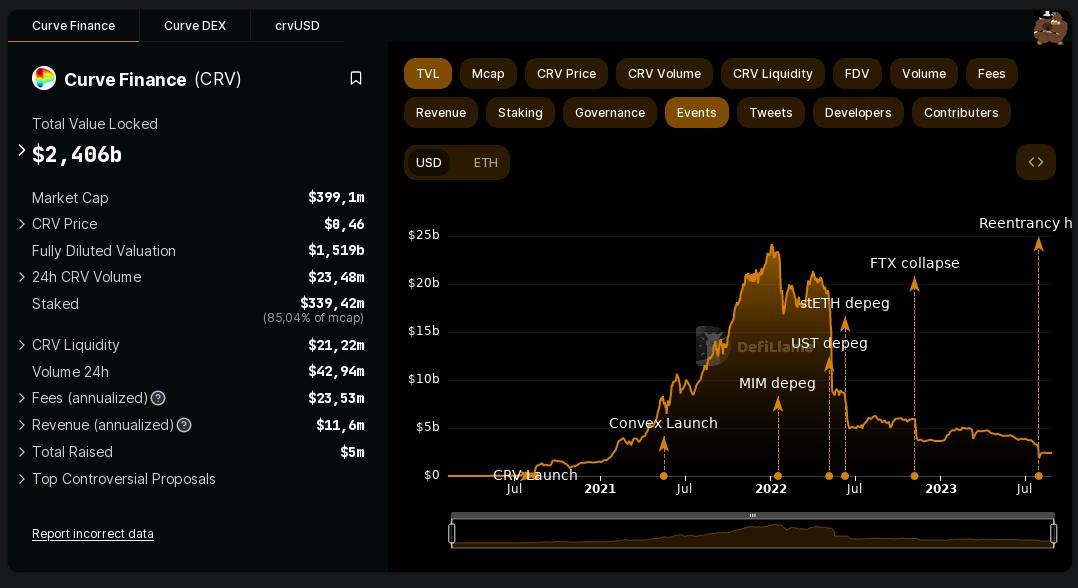Image resolution: width=1078 pixels, height=588 pixels.
Task: Click the Fully Diluted Valuation value $1,519b
Action: coord(336,250)
